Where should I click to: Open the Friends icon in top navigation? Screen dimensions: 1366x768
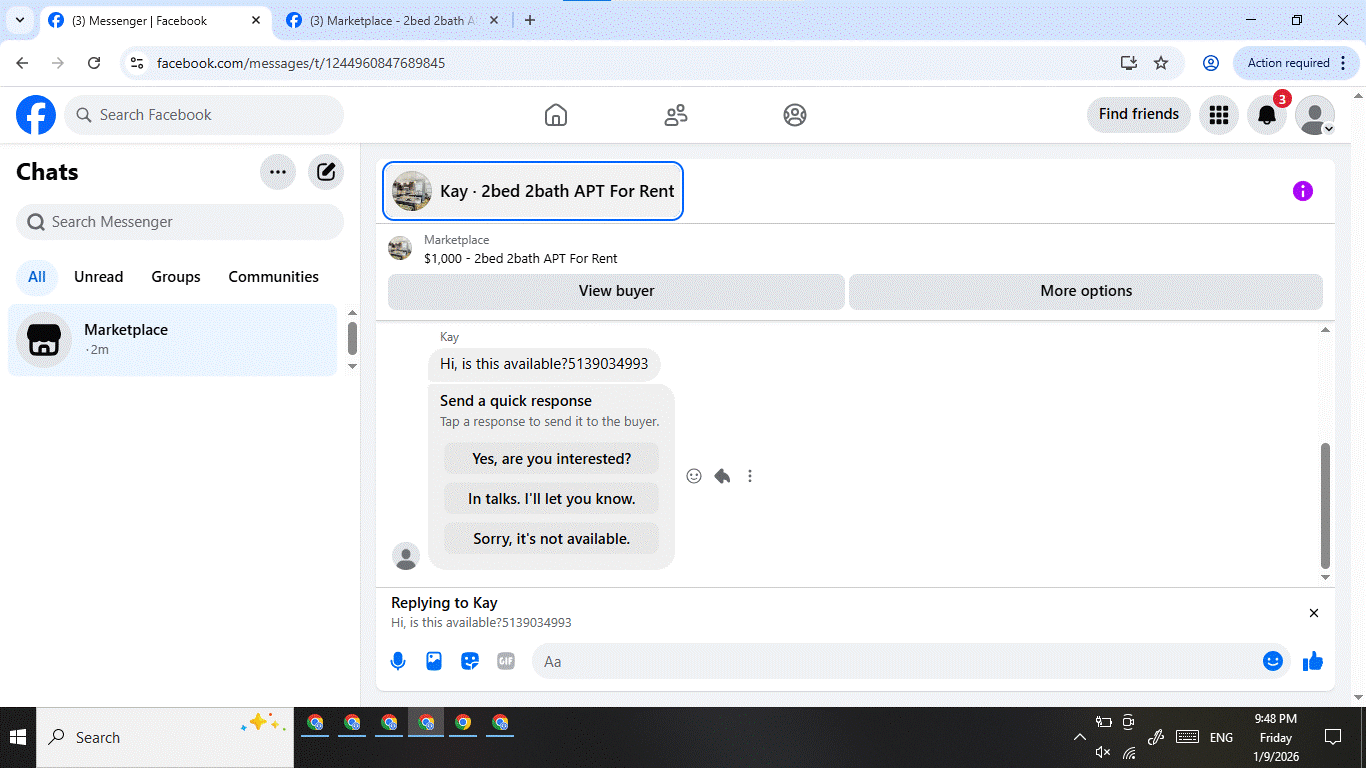tap(676, 115)
